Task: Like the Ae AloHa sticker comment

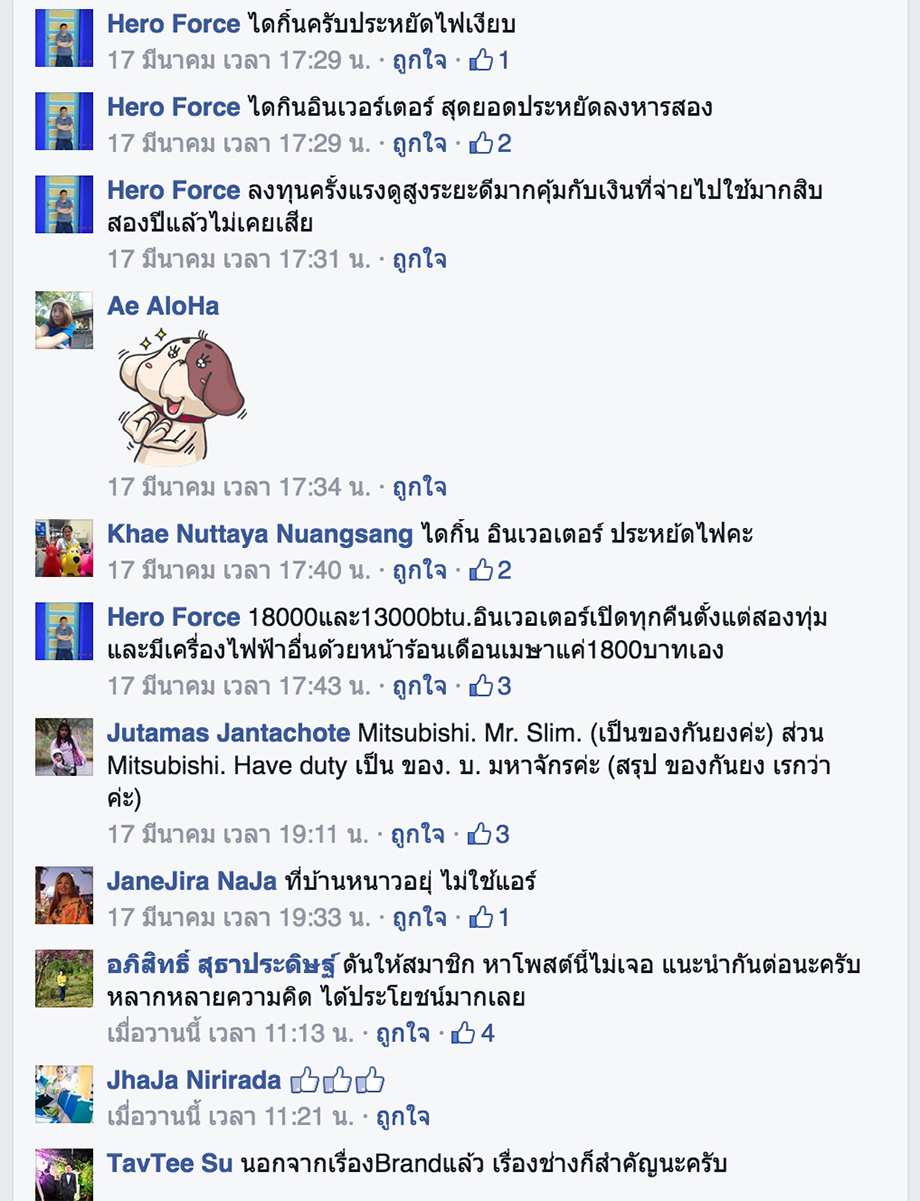Action: click(419, 487)
